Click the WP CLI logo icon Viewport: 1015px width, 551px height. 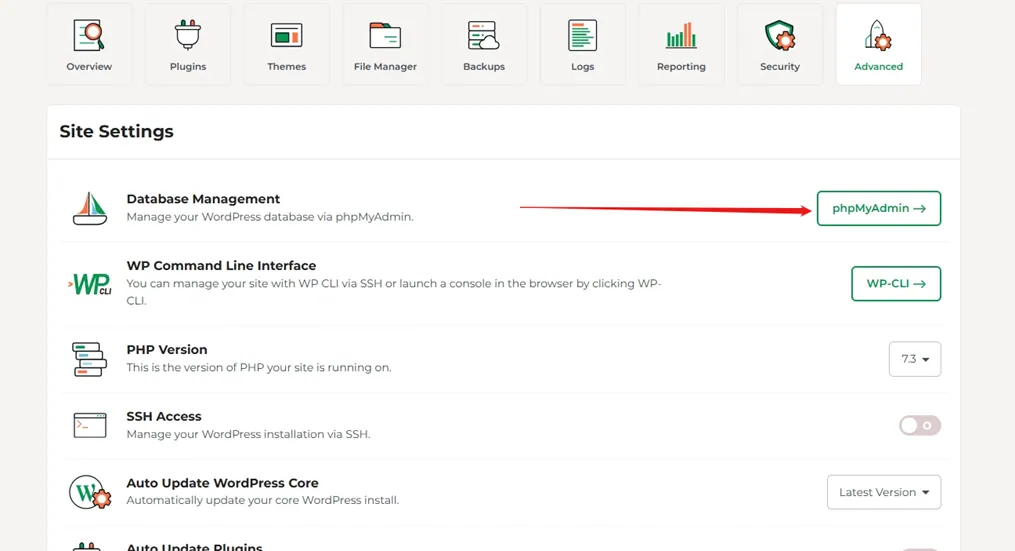(90, 284)
